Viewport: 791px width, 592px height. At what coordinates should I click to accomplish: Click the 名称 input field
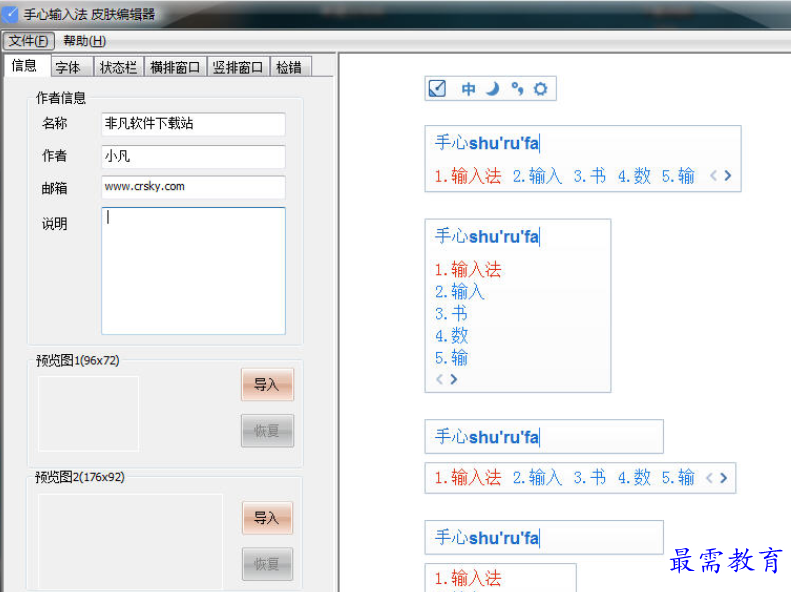(193, 124)
